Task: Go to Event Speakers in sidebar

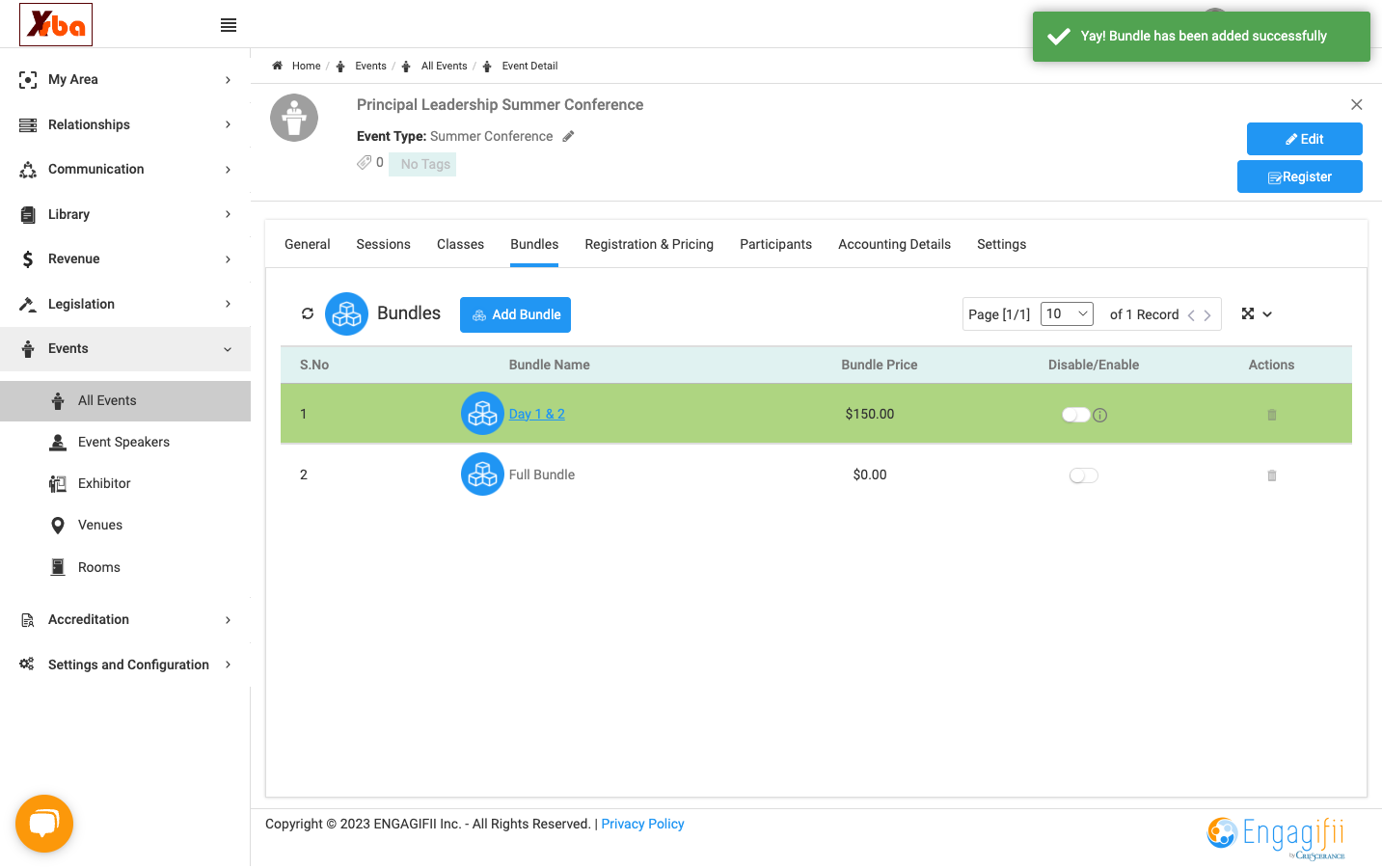Action: pos(123,442)
